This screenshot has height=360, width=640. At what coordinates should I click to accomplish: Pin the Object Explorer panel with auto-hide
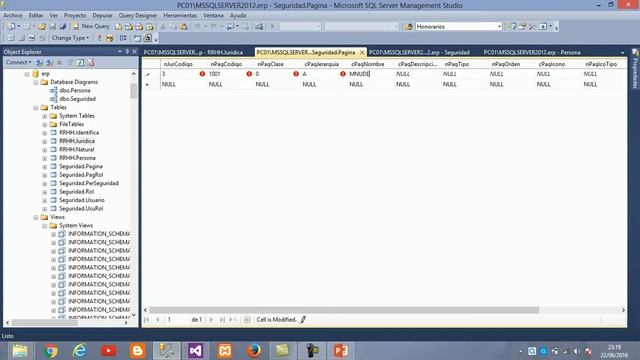coord(127,52)
